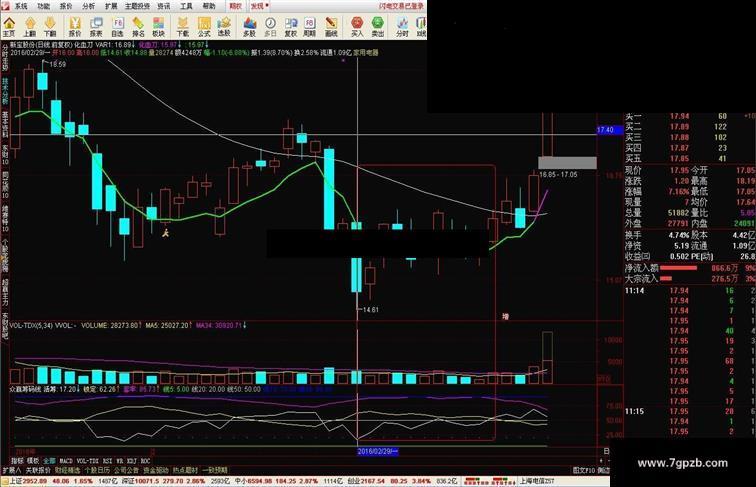Switch the indicator to MACD

[66, 461]
